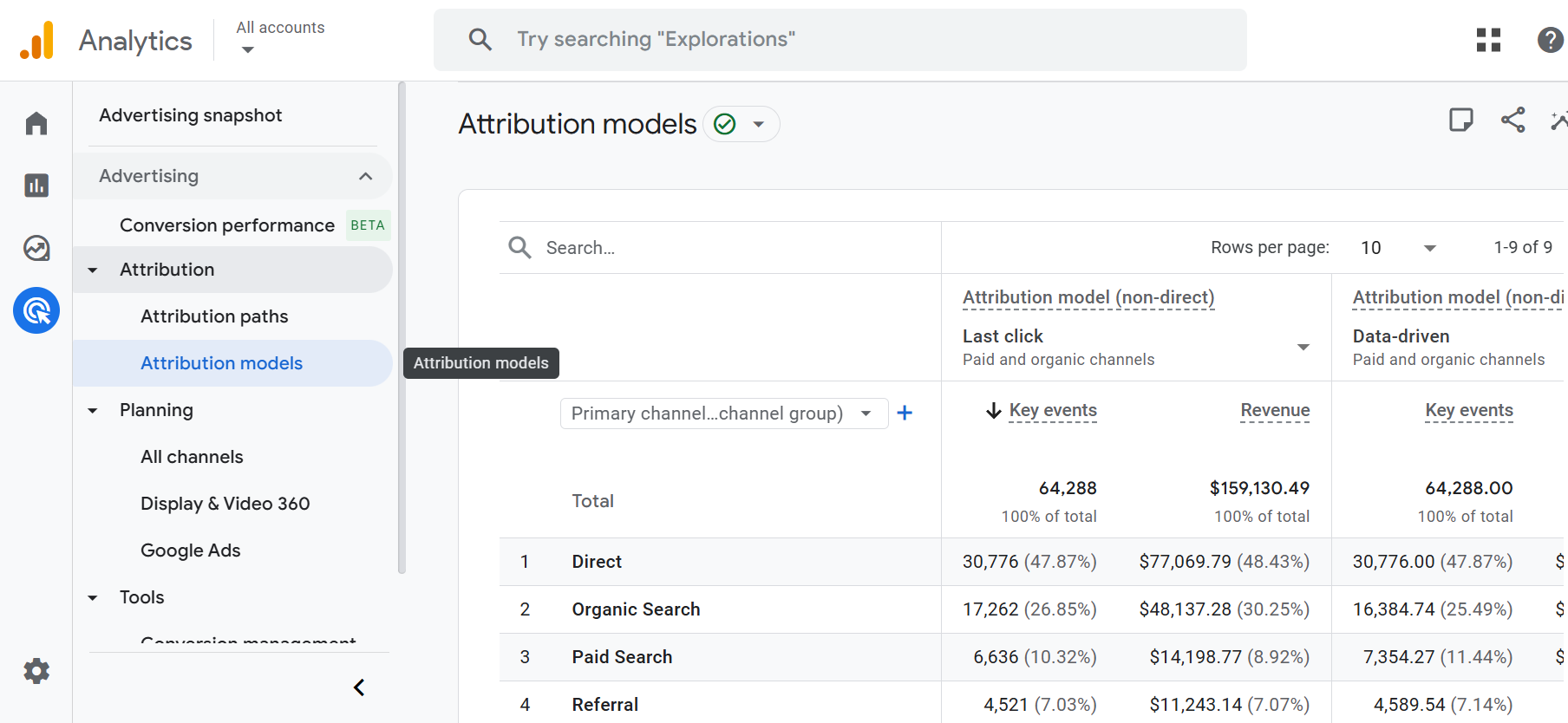Collapse the Planning tree arrow
The width and height of the screenshot is (1568, 723).
point(93,411)
